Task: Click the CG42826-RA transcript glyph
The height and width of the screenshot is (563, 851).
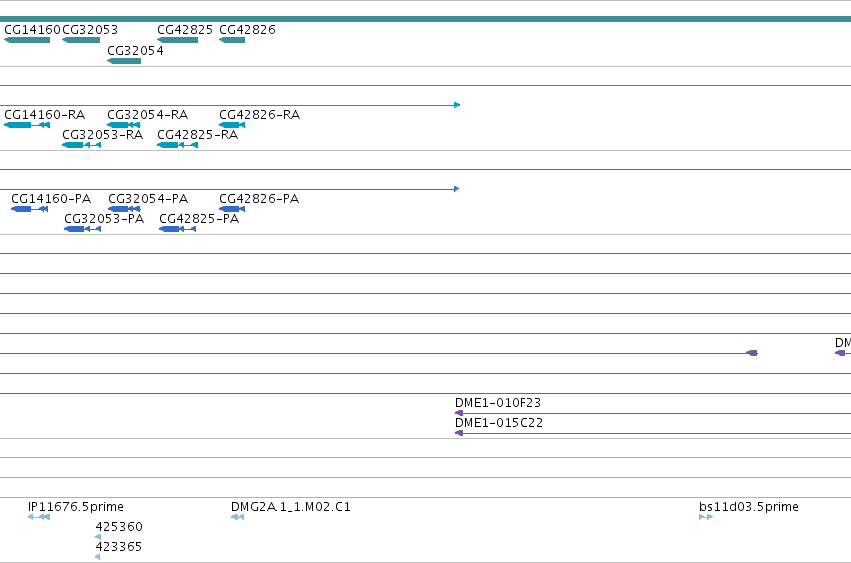Action: coord(232,125)
